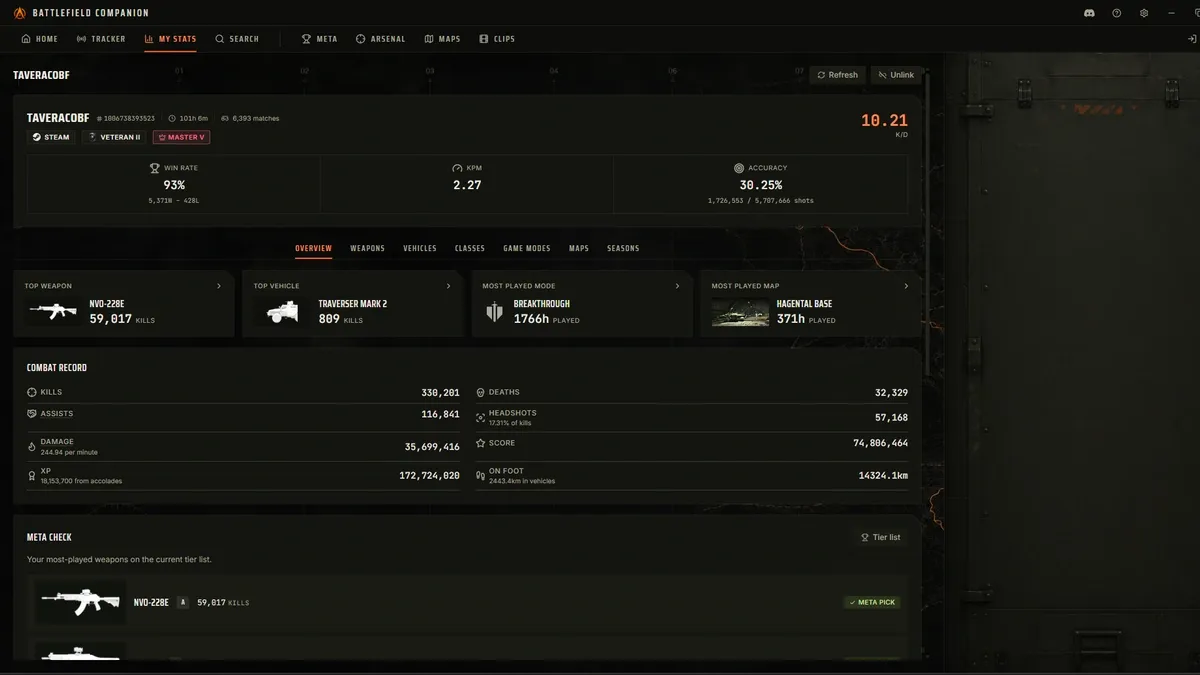Open the Maps tab

coord(442,39)
